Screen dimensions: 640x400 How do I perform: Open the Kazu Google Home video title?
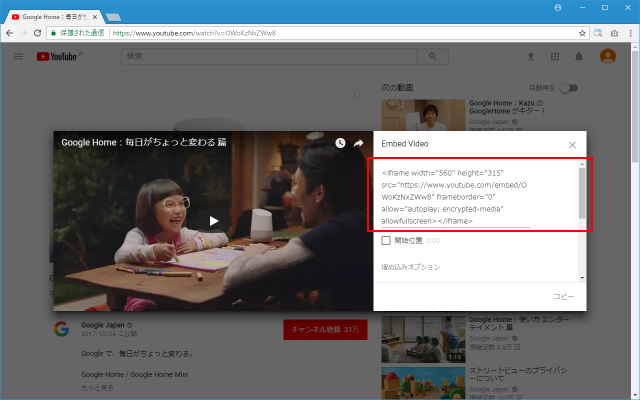pos(507,107)
